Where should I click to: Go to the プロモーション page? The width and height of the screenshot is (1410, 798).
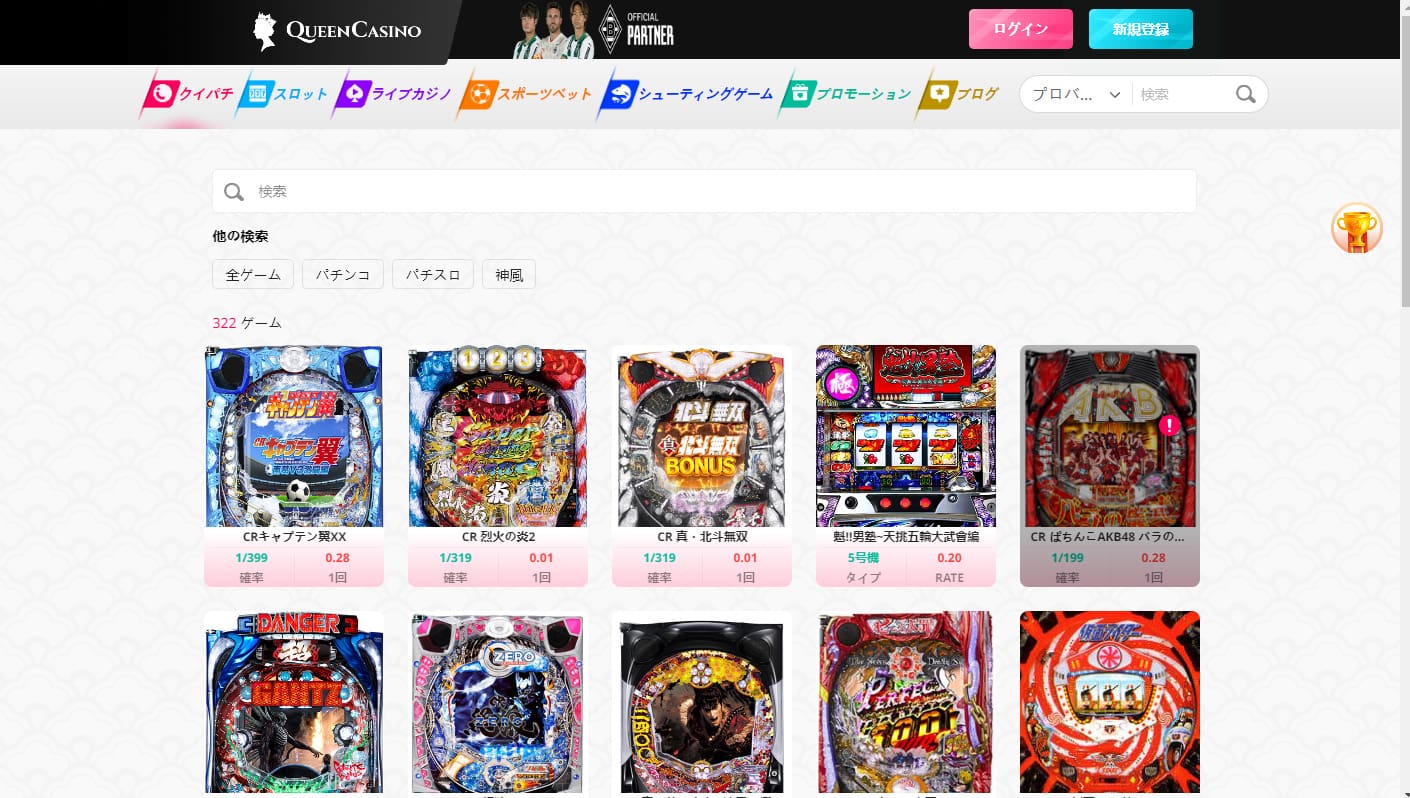click(x=848, y=94)
